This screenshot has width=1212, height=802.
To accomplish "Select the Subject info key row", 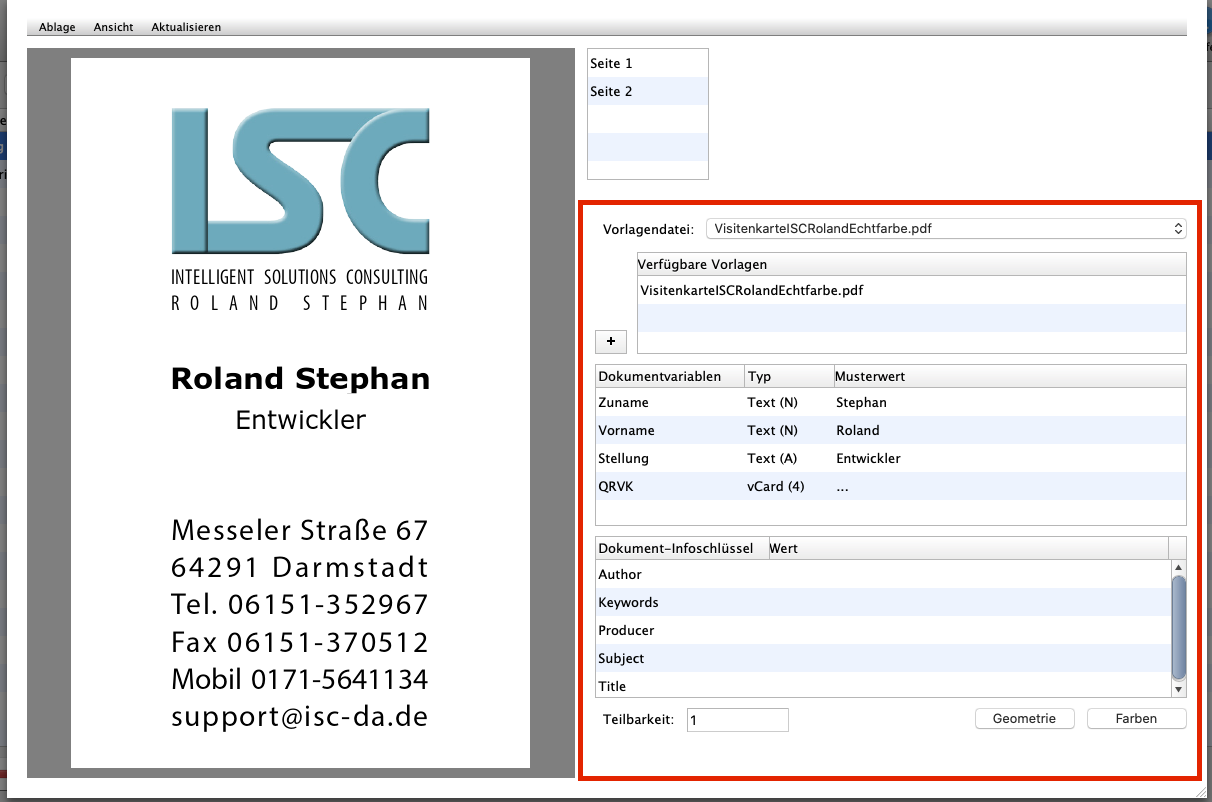I will [883, 658].
